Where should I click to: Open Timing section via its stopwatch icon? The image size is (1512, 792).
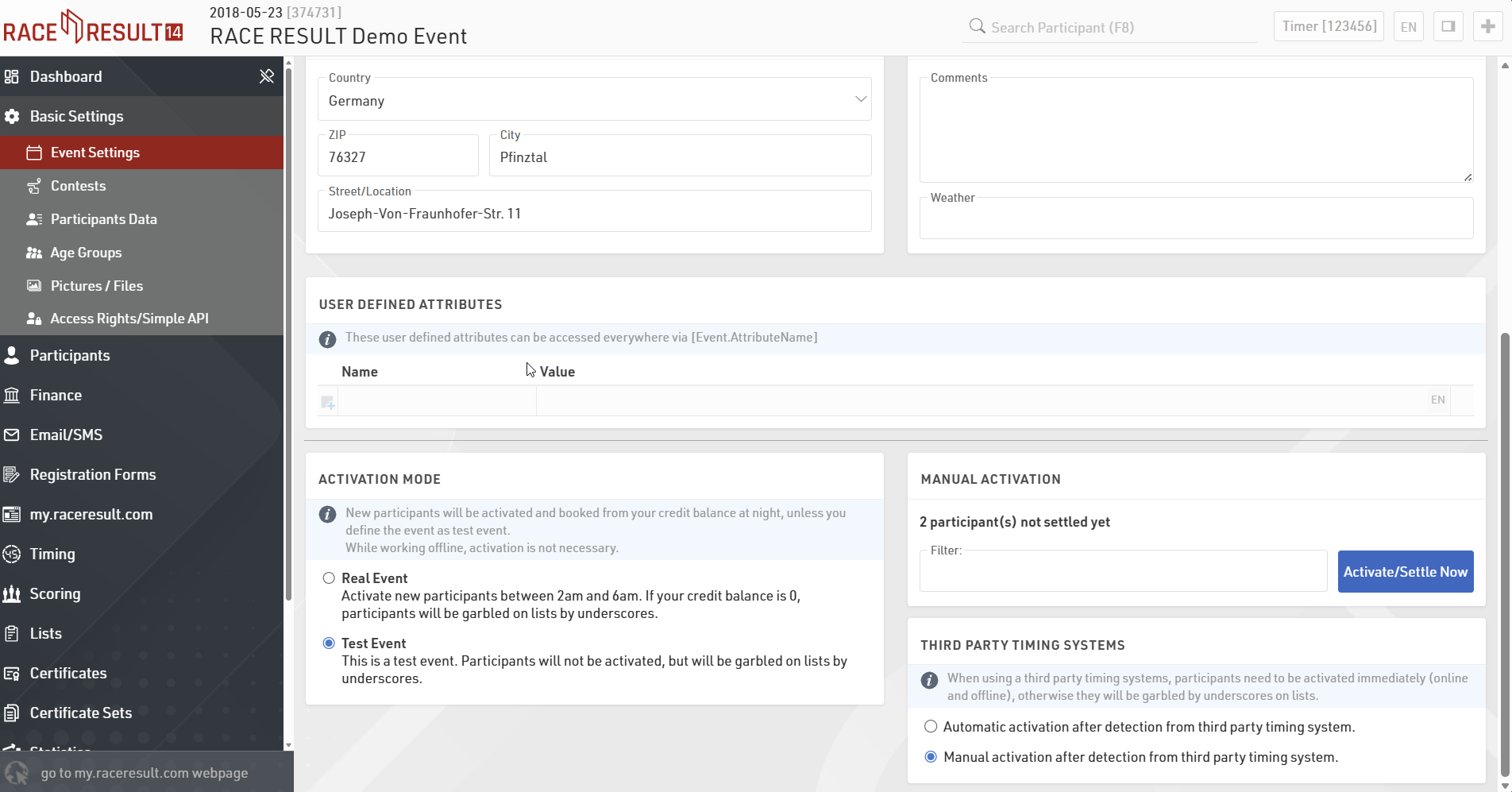(x=12, y=554)
